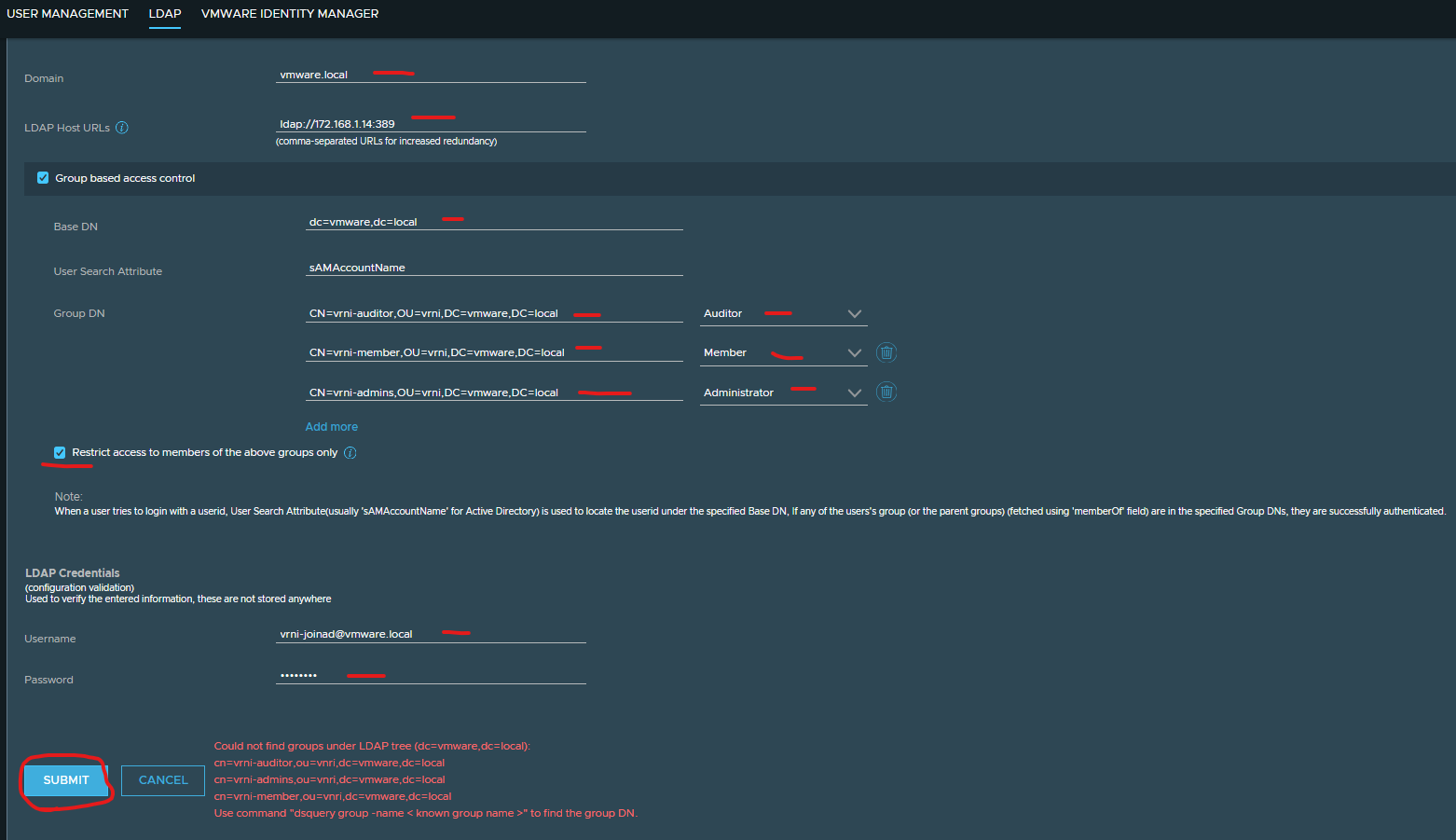Image resolution: width=1456 pixels, height=840 pixels.
Task: Select the error line cn=vrni-member,ou=vnri
Action: (333, 796)
